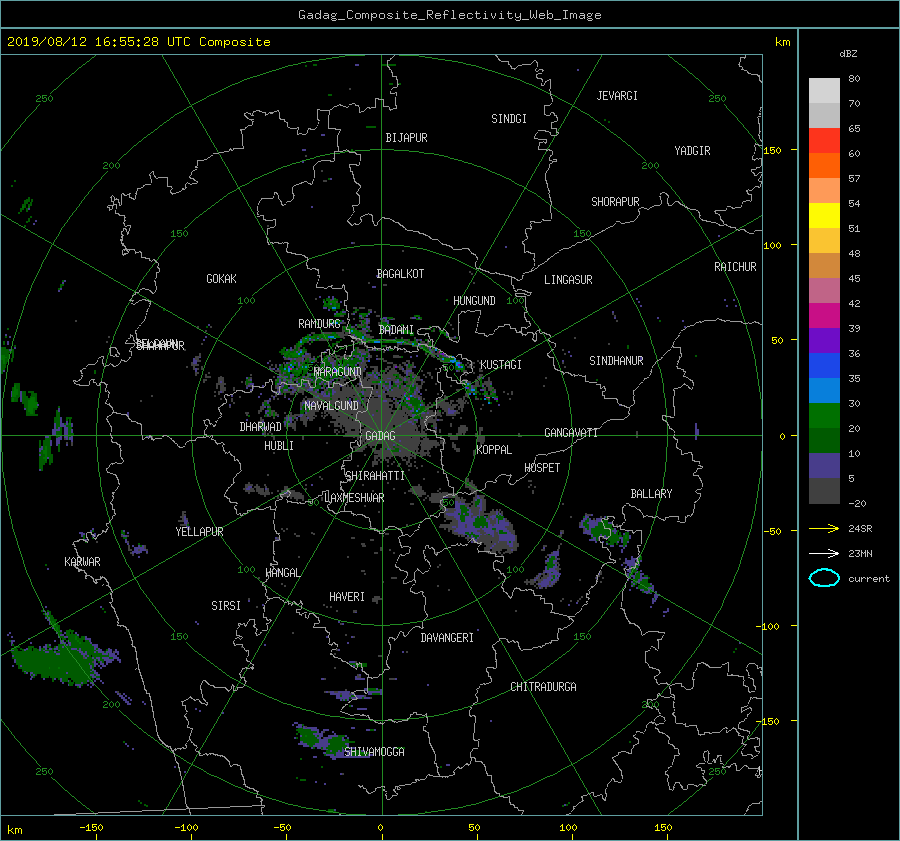Click the GANGAVATI city label

[571, 433]
